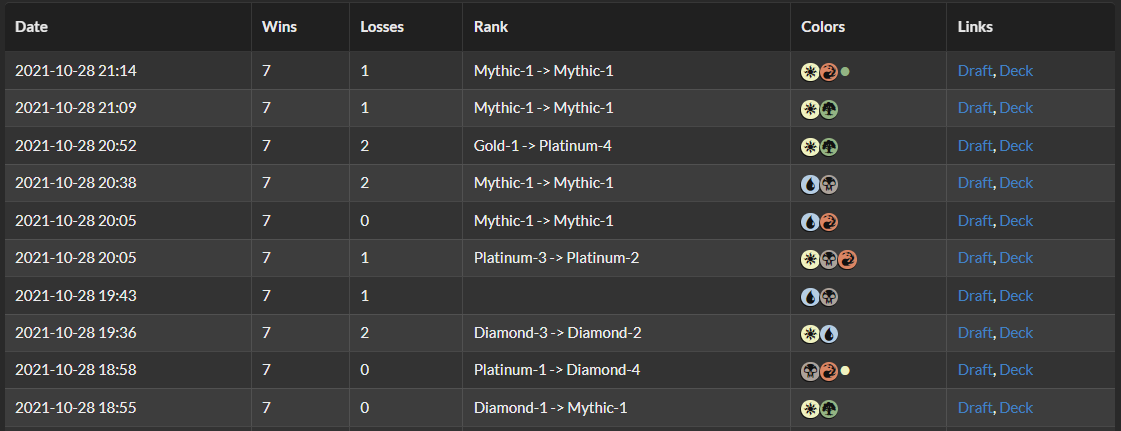Click the green tree mana icon in the 21:09 row
This screenshot has height=431, width=1121.
829,109
